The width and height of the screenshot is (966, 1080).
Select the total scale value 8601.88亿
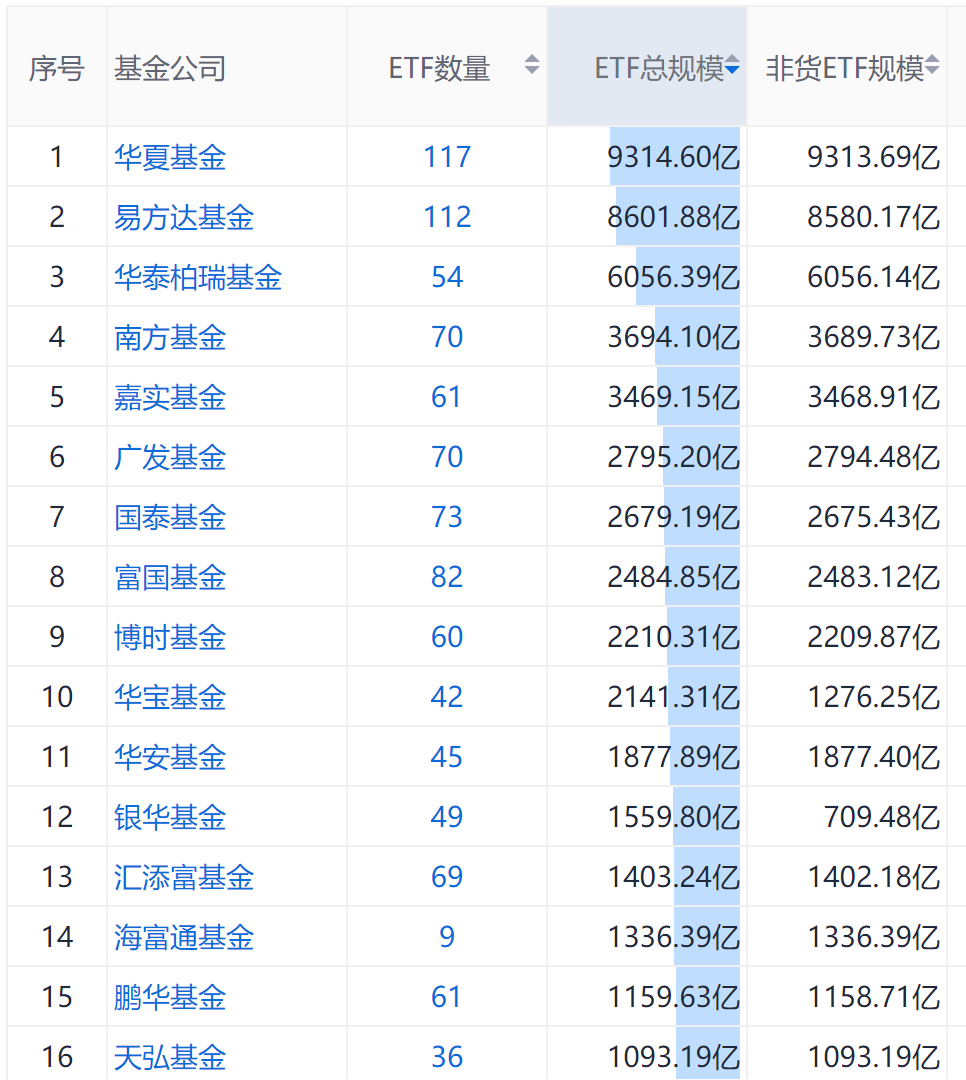coord(673,217)
